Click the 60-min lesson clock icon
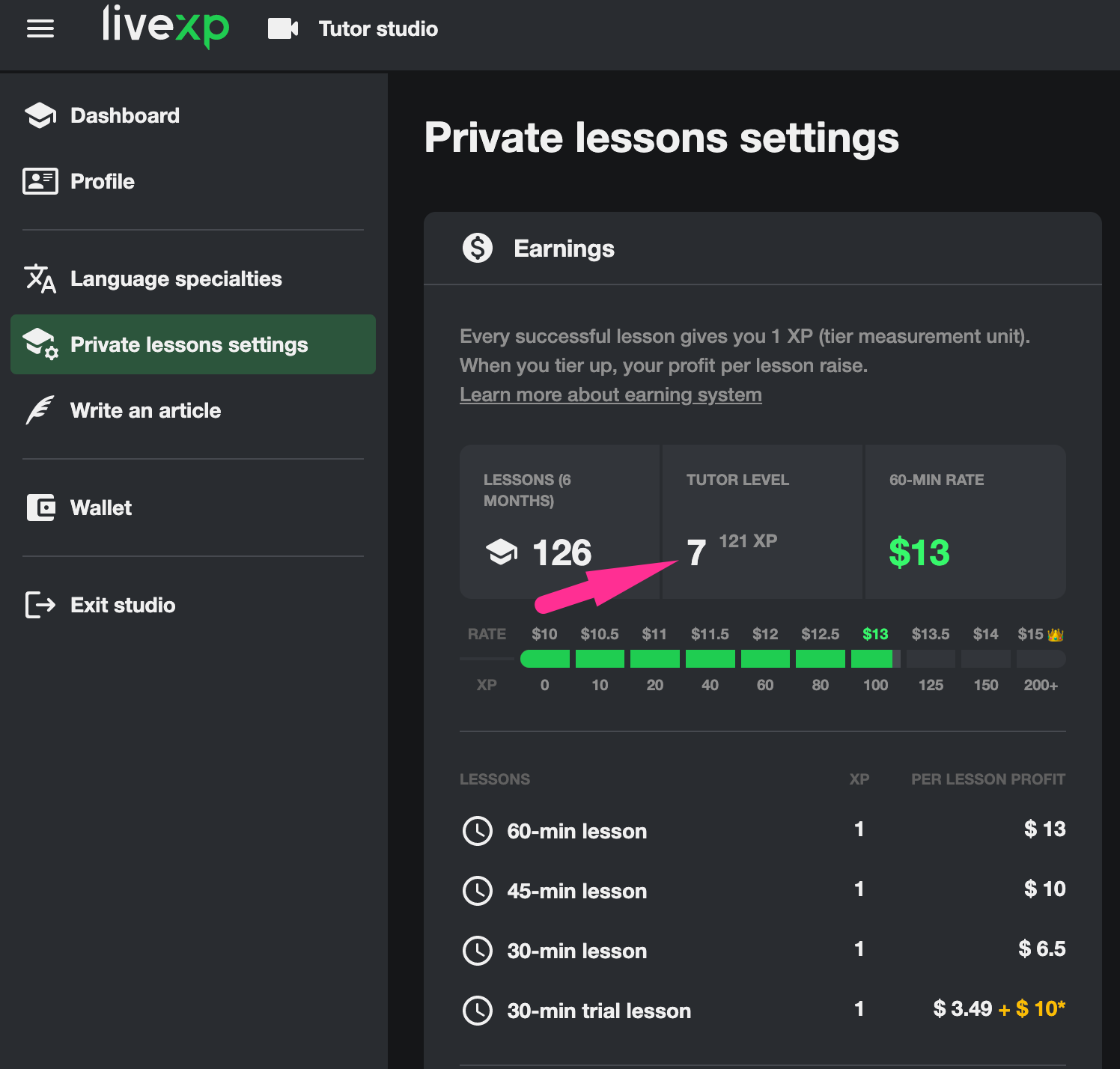Viewport: 1120px width, 1069px height. (478, 831)
